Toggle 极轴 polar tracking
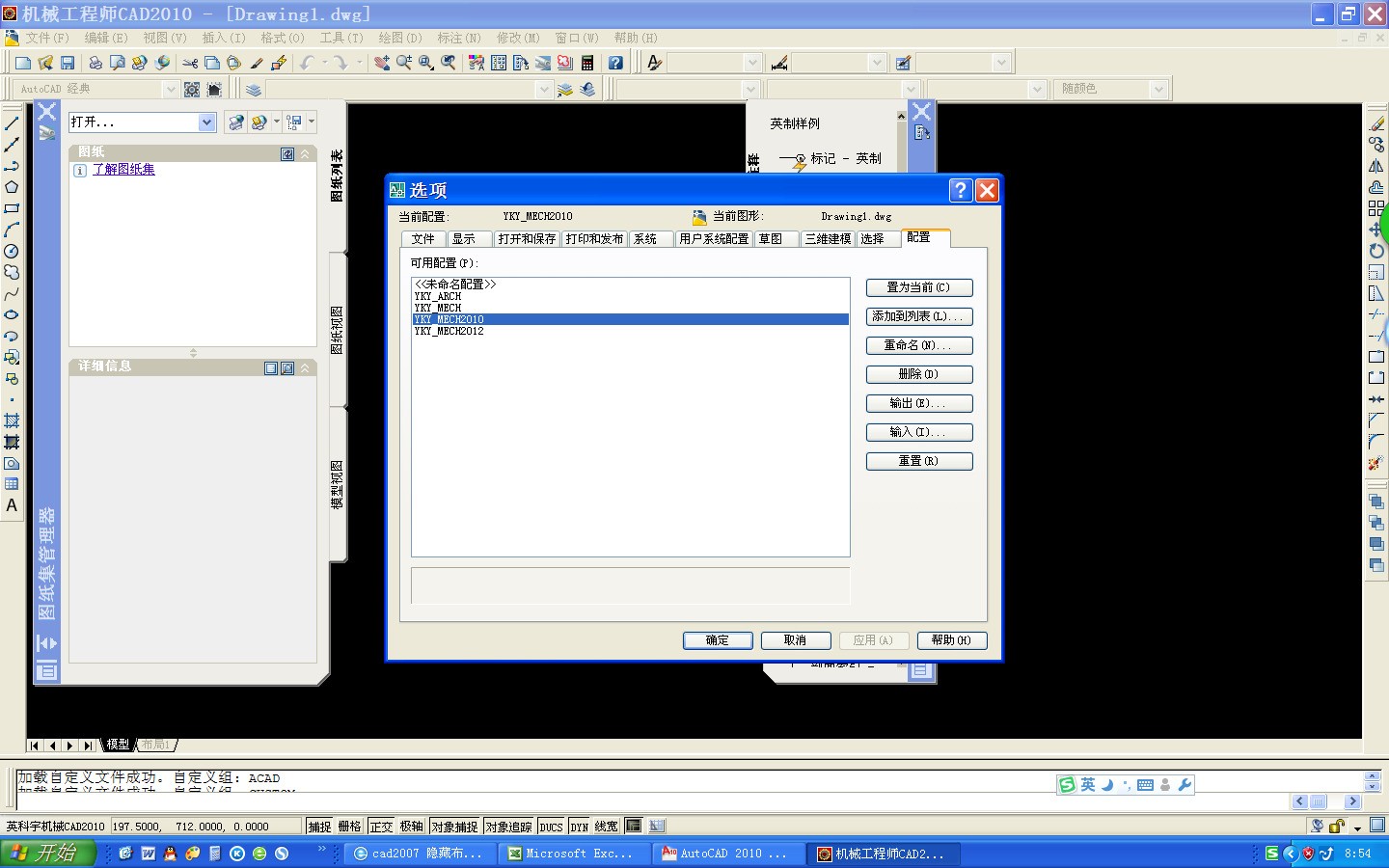 [412, 827]
